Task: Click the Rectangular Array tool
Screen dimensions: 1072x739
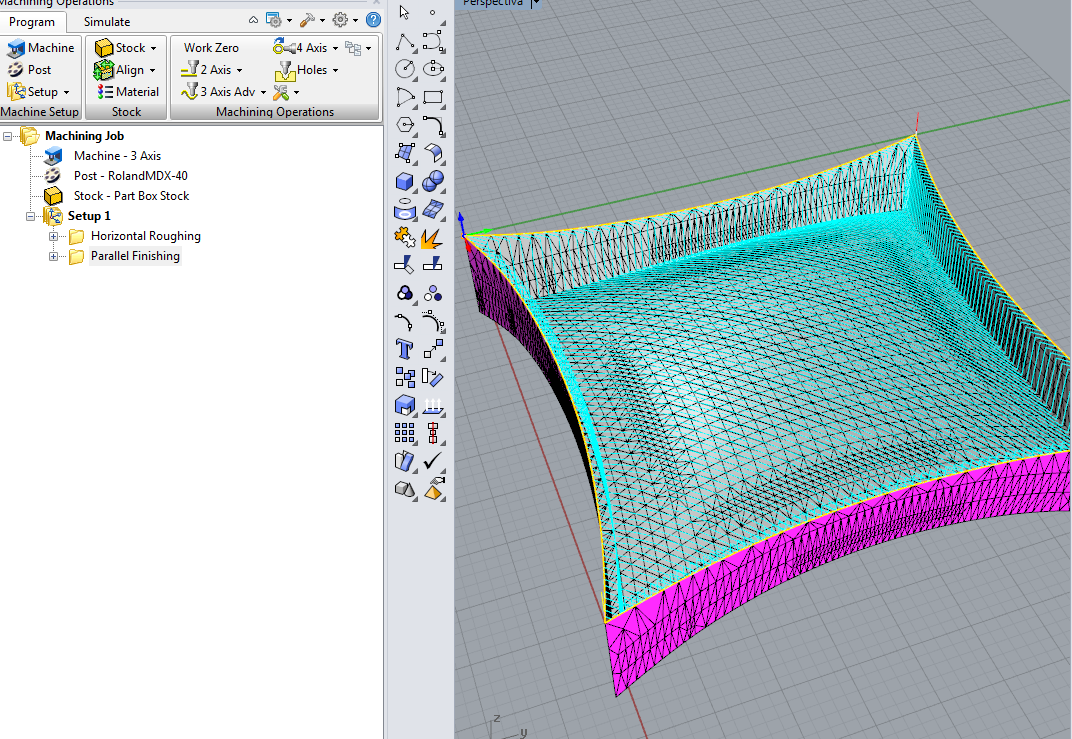Action: (x=405, y=433)
